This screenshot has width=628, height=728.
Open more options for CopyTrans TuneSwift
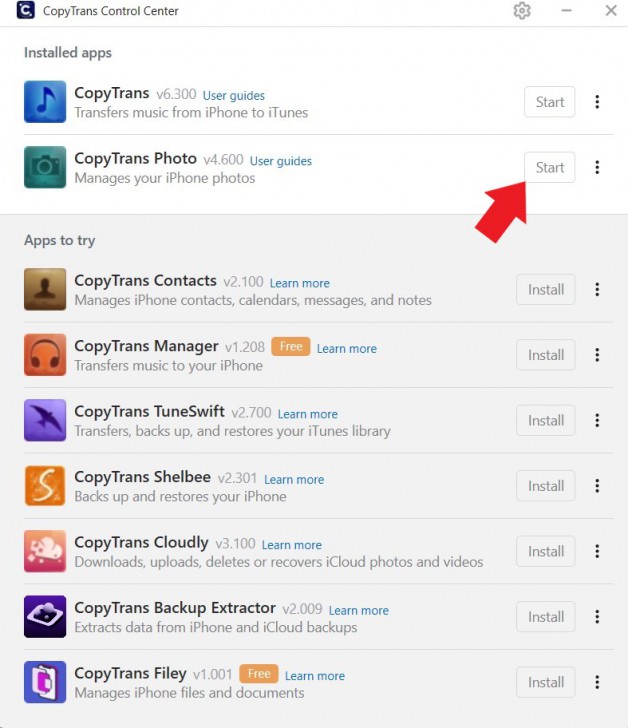[597, 420]
